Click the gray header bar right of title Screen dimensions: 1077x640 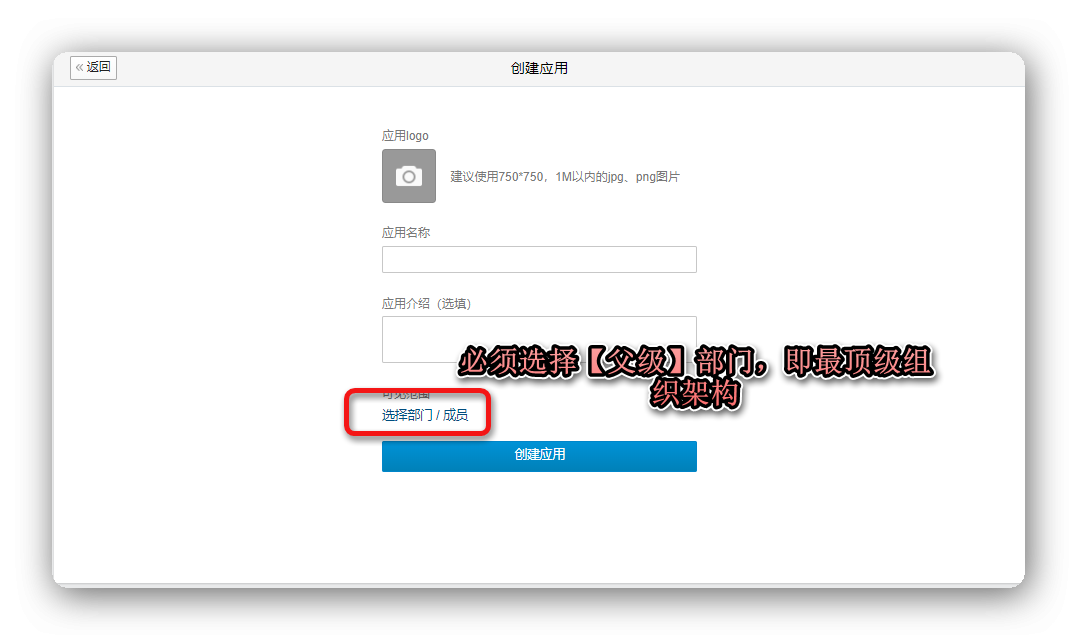tap(800, 69)
